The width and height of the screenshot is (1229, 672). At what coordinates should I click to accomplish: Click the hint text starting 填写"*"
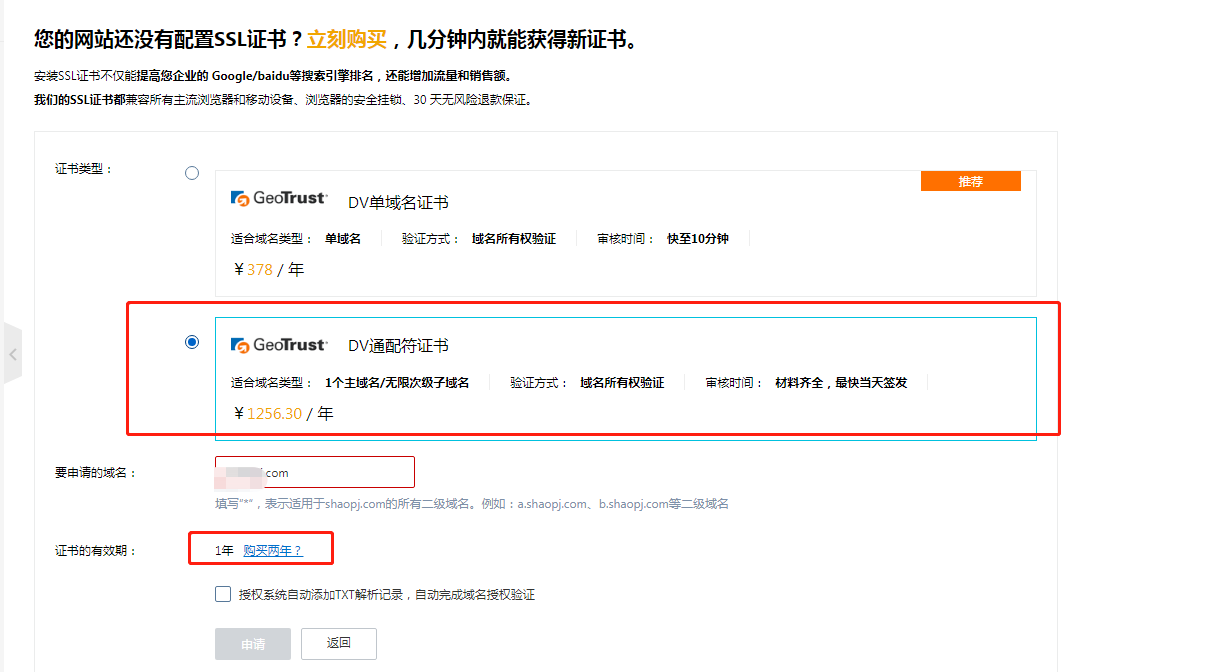(472, 504)
